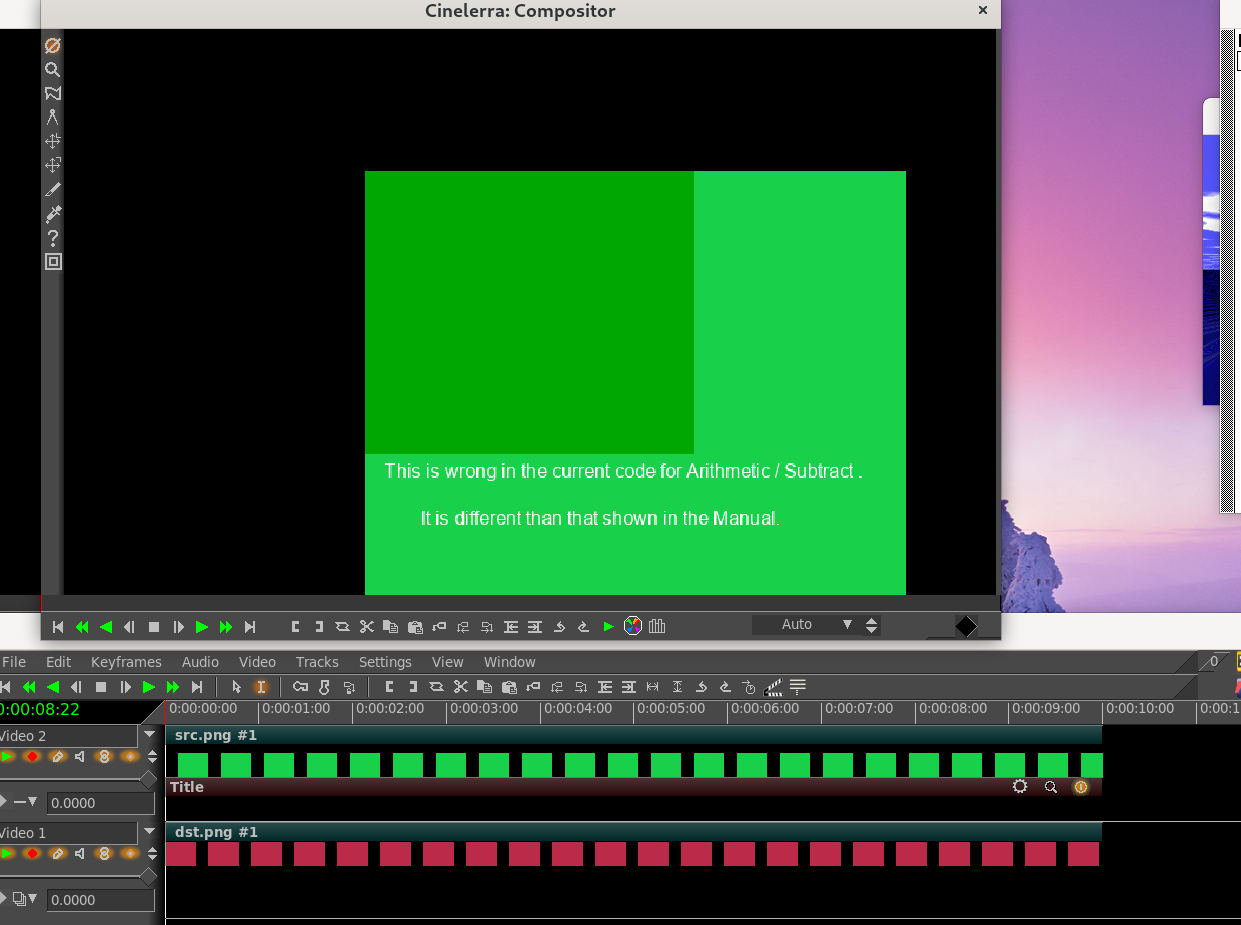This screenshot has height=925, width=1241.
Task: Choose the ruler measurement tool
Action: (x=52, y=117)
